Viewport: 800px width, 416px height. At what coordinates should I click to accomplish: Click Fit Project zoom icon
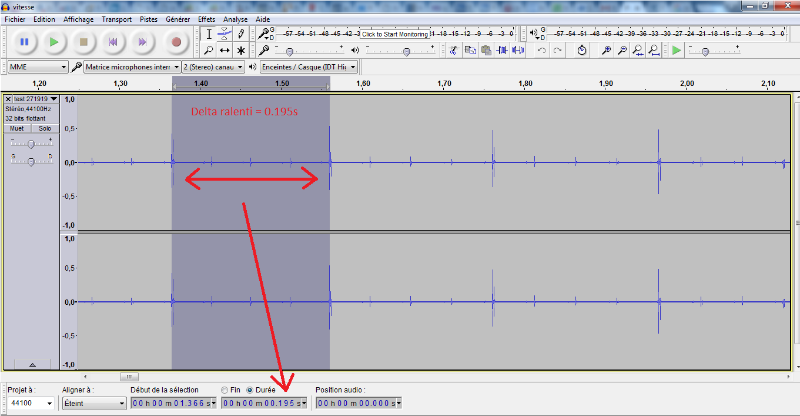pos(654,50)
